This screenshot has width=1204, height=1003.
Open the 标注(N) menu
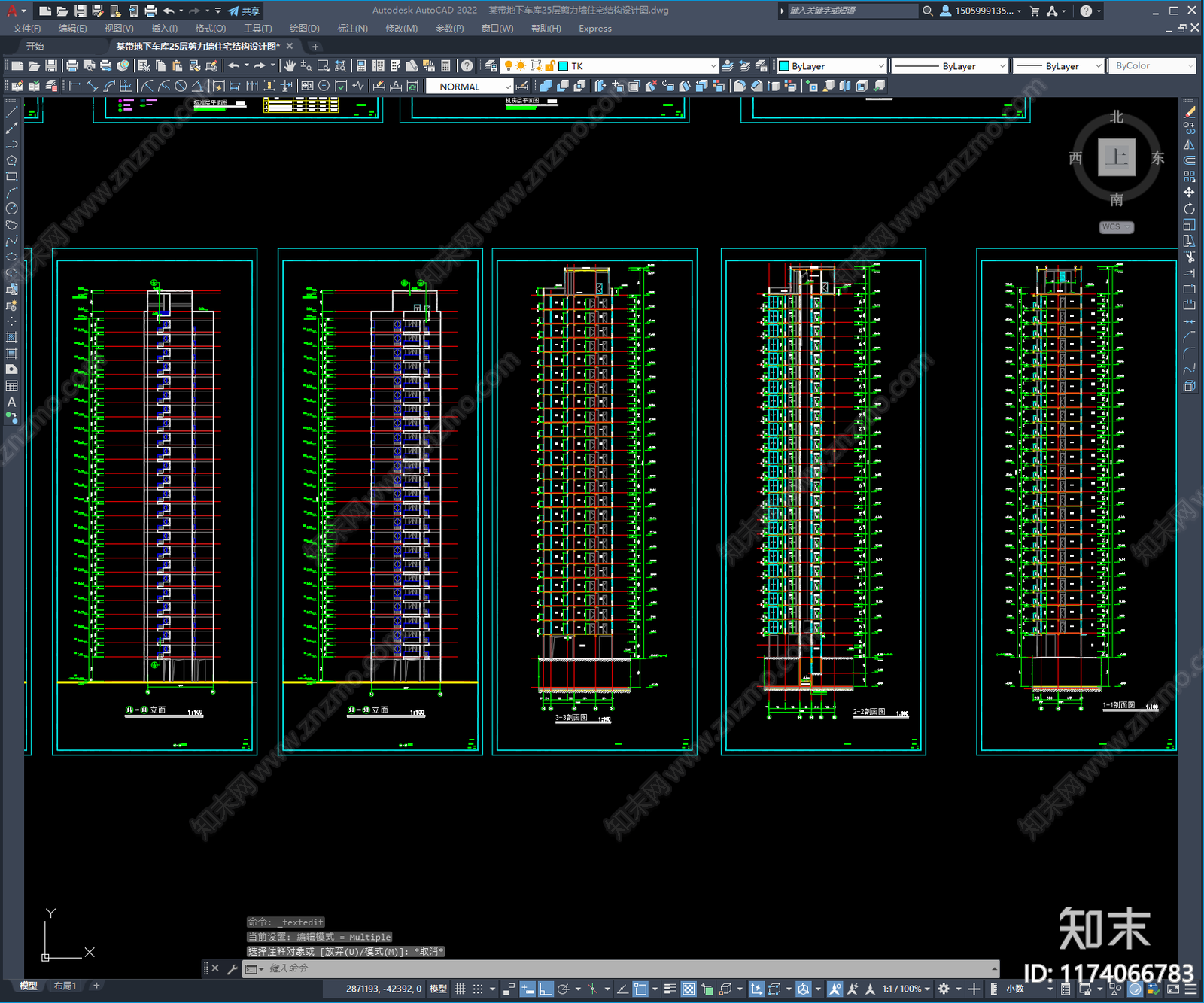(352, 29)
